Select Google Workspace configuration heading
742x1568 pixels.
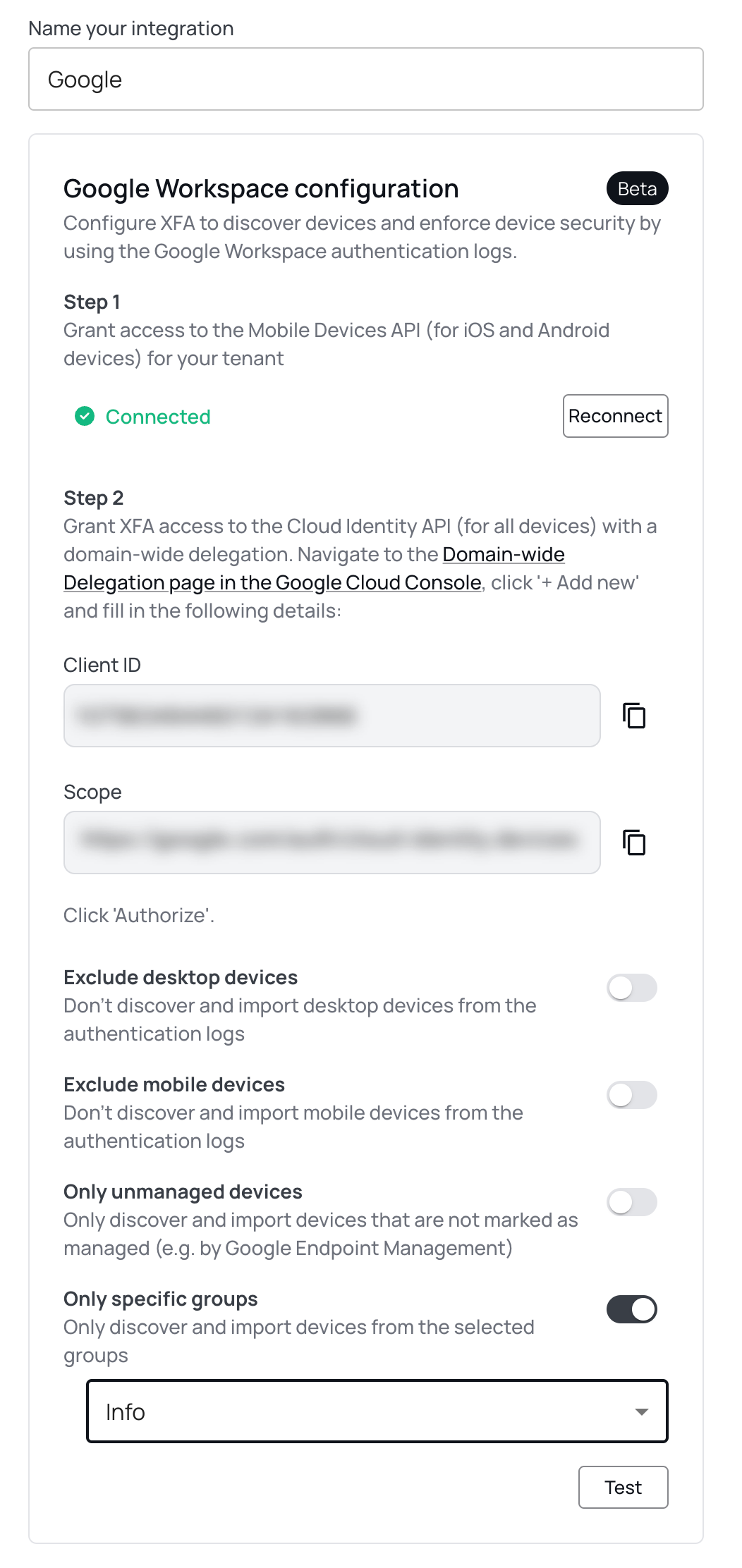[x=261, y=189]
